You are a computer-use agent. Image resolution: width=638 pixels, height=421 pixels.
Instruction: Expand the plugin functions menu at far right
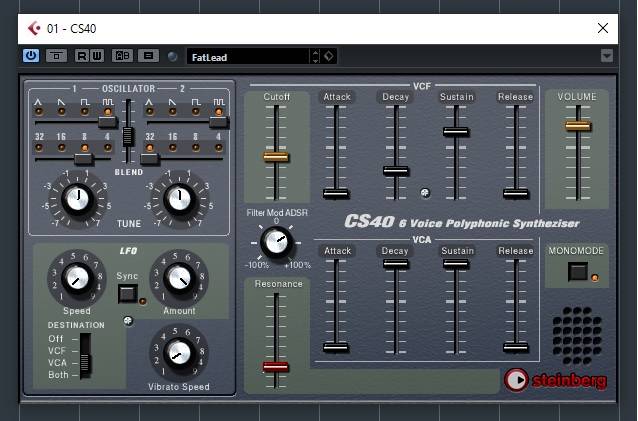(607, 56)
